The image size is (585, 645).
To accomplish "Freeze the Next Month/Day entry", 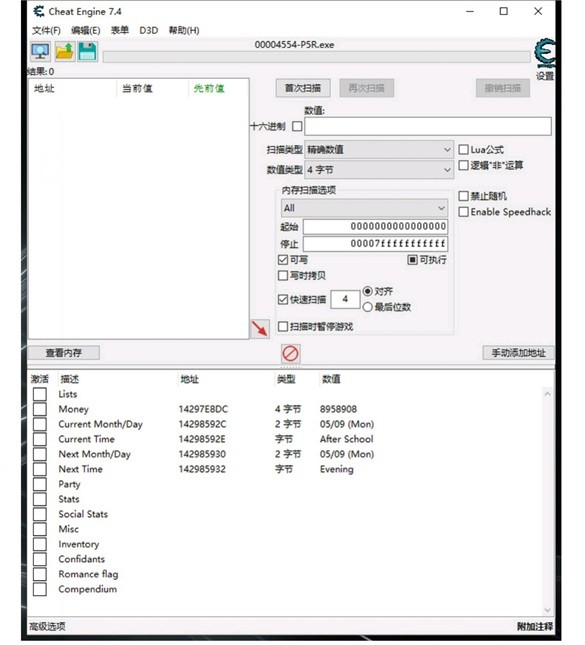I will (40, 454).
